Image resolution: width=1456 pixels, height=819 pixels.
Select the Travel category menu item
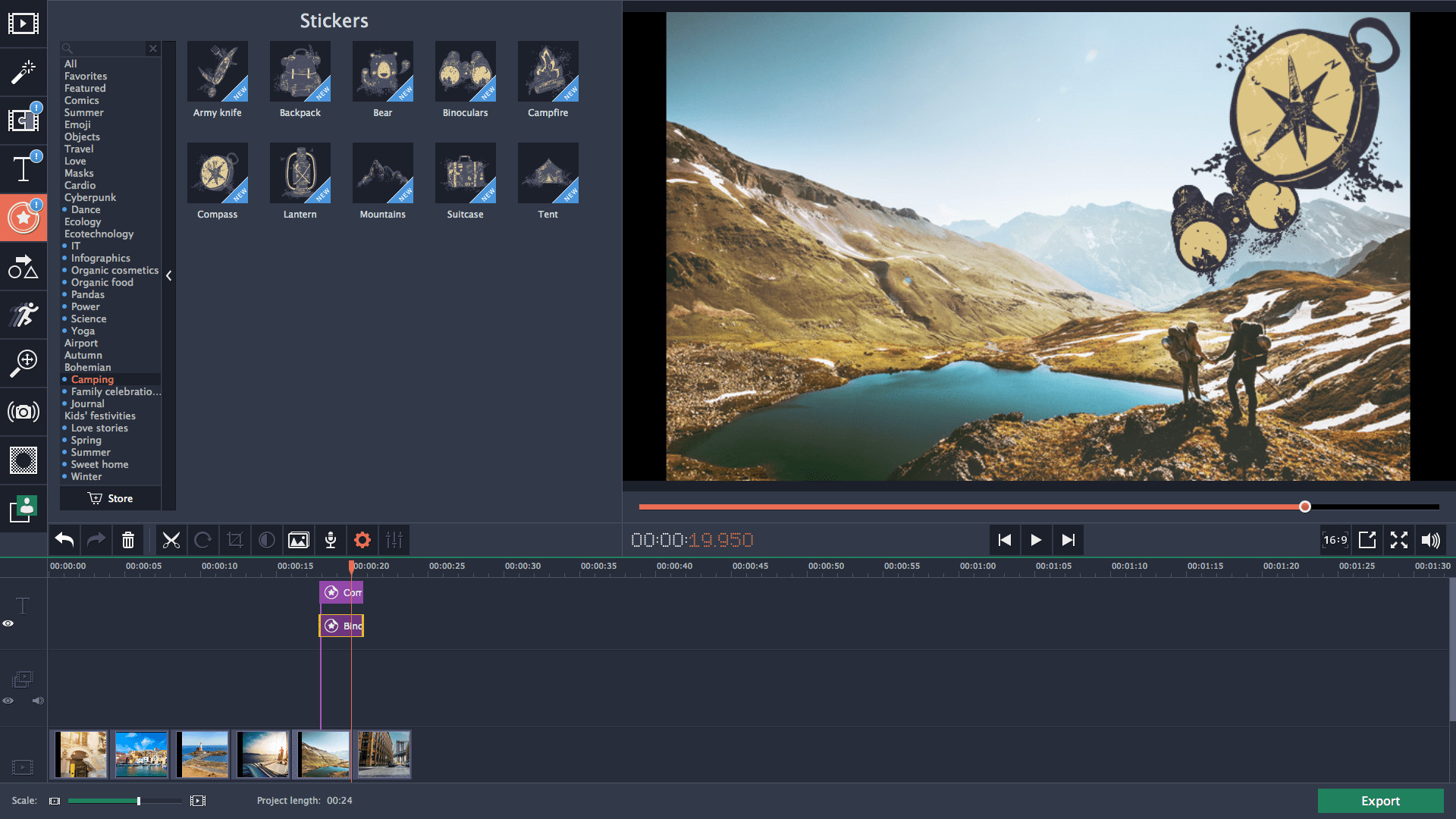click(x=78, y=148)
